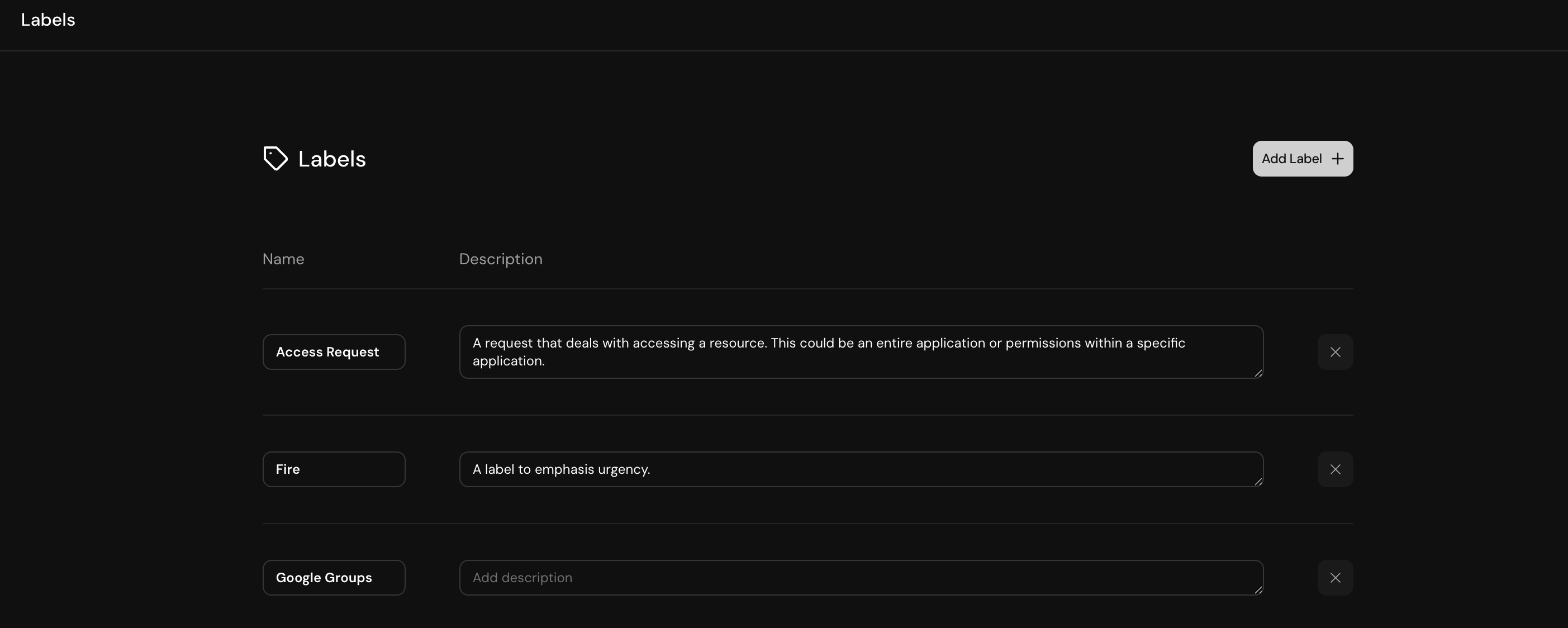Click the resize handle on Fire's description
Image resolution: width=1568 pixels, height=628 pixels.
click(1259, 483)
